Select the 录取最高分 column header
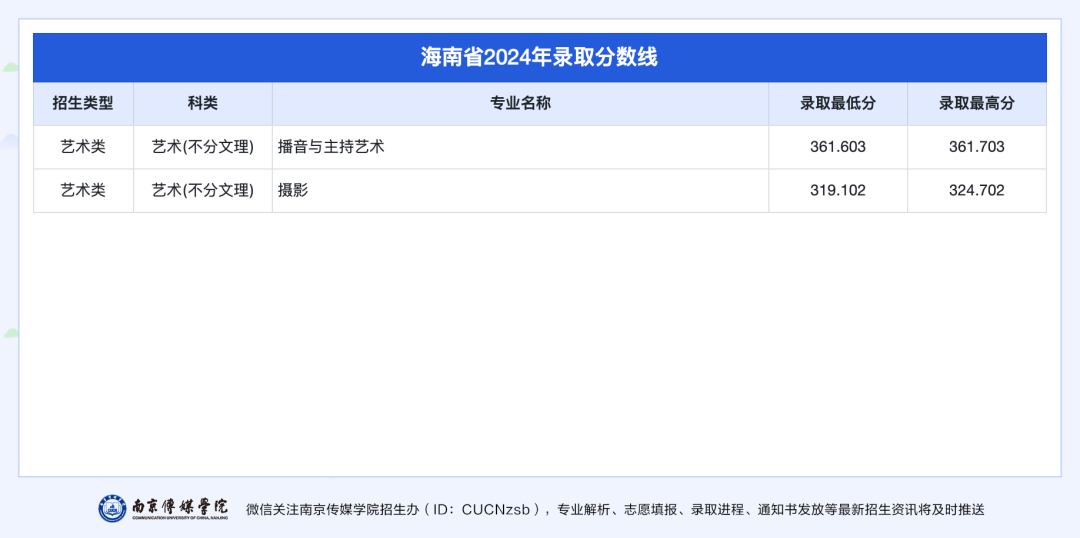 [977, 103]
